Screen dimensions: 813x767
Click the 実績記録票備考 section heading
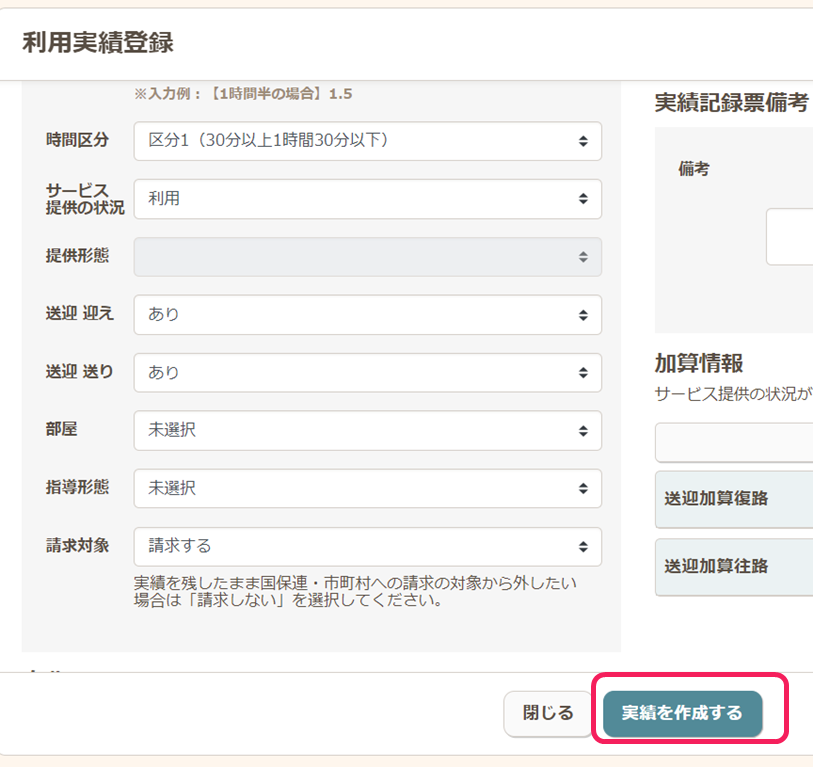[x=731, y=103]
